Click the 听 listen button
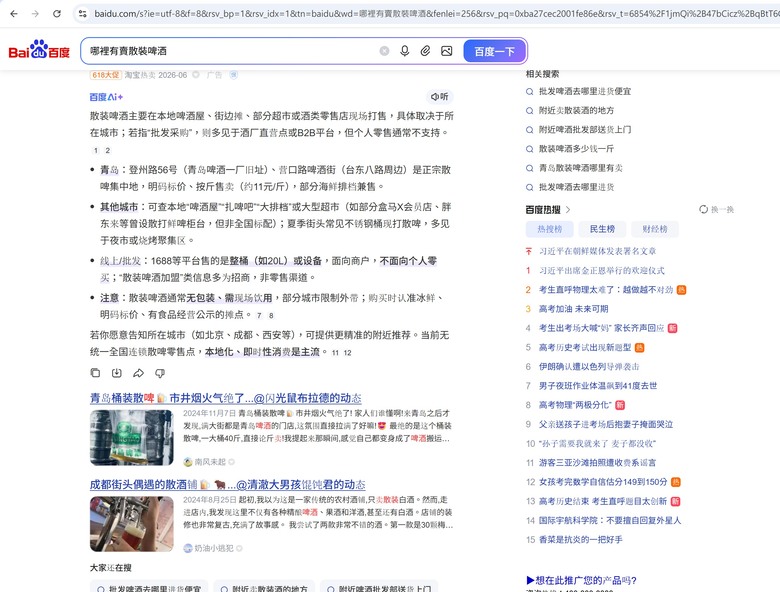Screen dimensions: 780x592 (x=440, y=97)
